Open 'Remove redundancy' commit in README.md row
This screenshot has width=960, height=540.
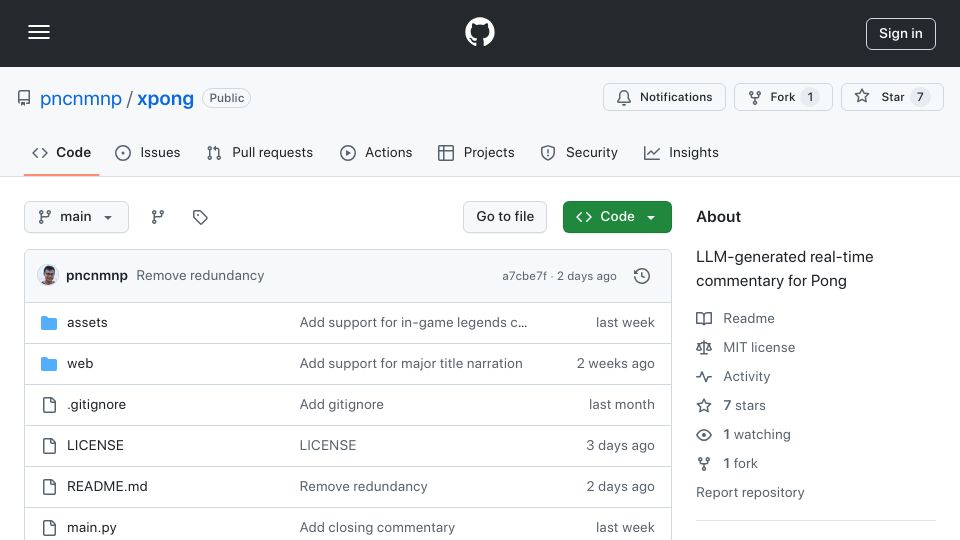tap(364, 487)
